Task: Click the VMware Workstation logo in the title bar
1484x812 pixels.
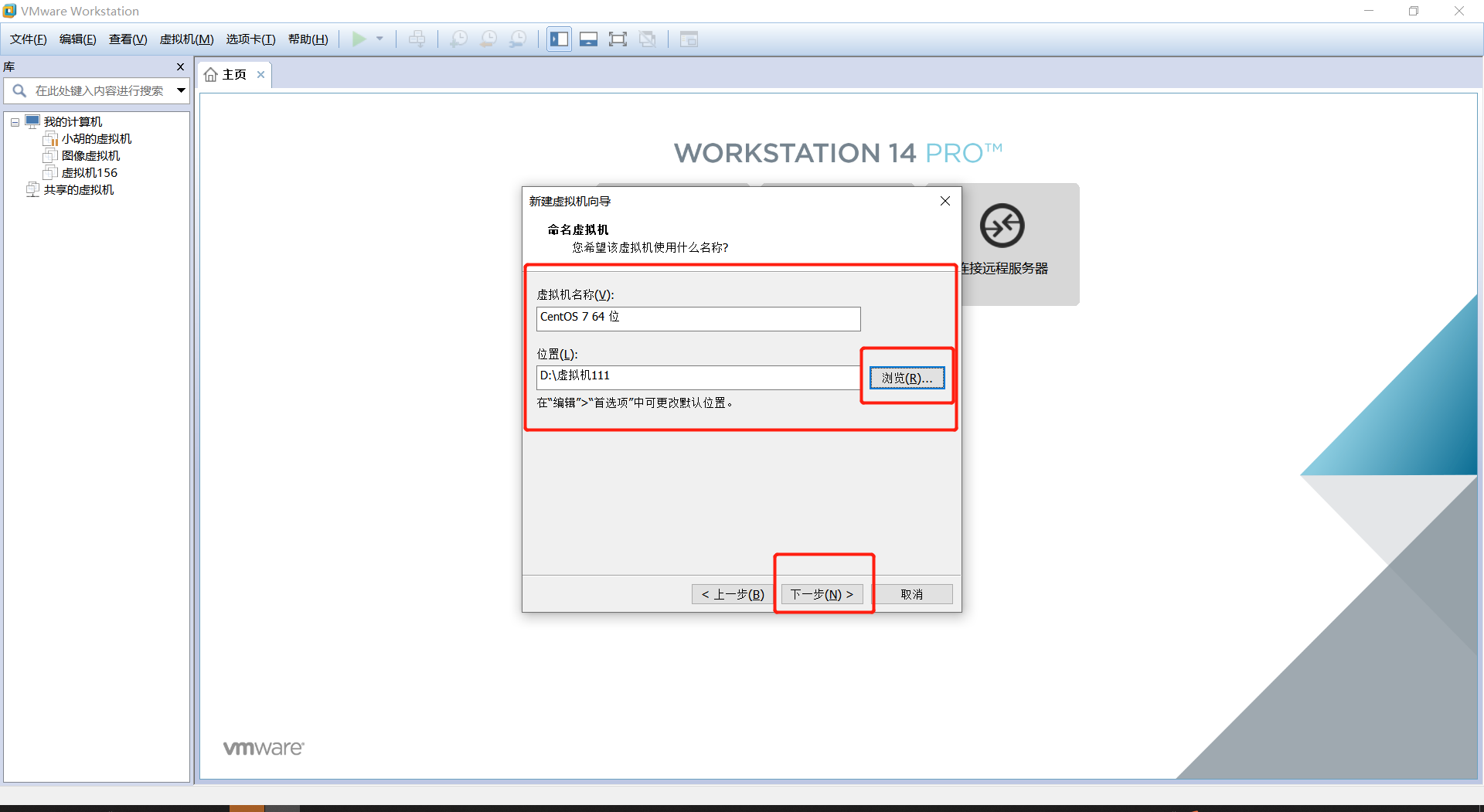Action: click(9, 11)
